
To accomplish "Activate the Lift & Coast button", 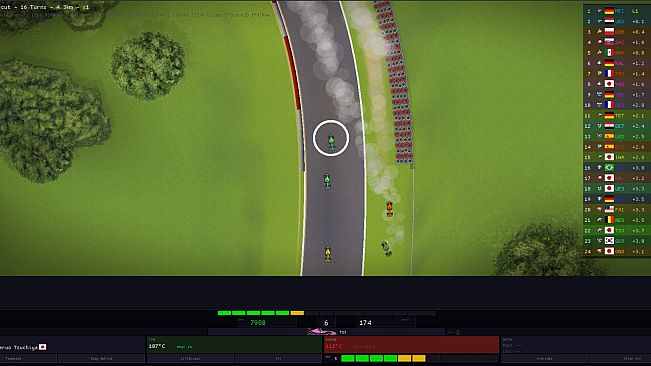I will pyautogui.click(x=191, y=359).
